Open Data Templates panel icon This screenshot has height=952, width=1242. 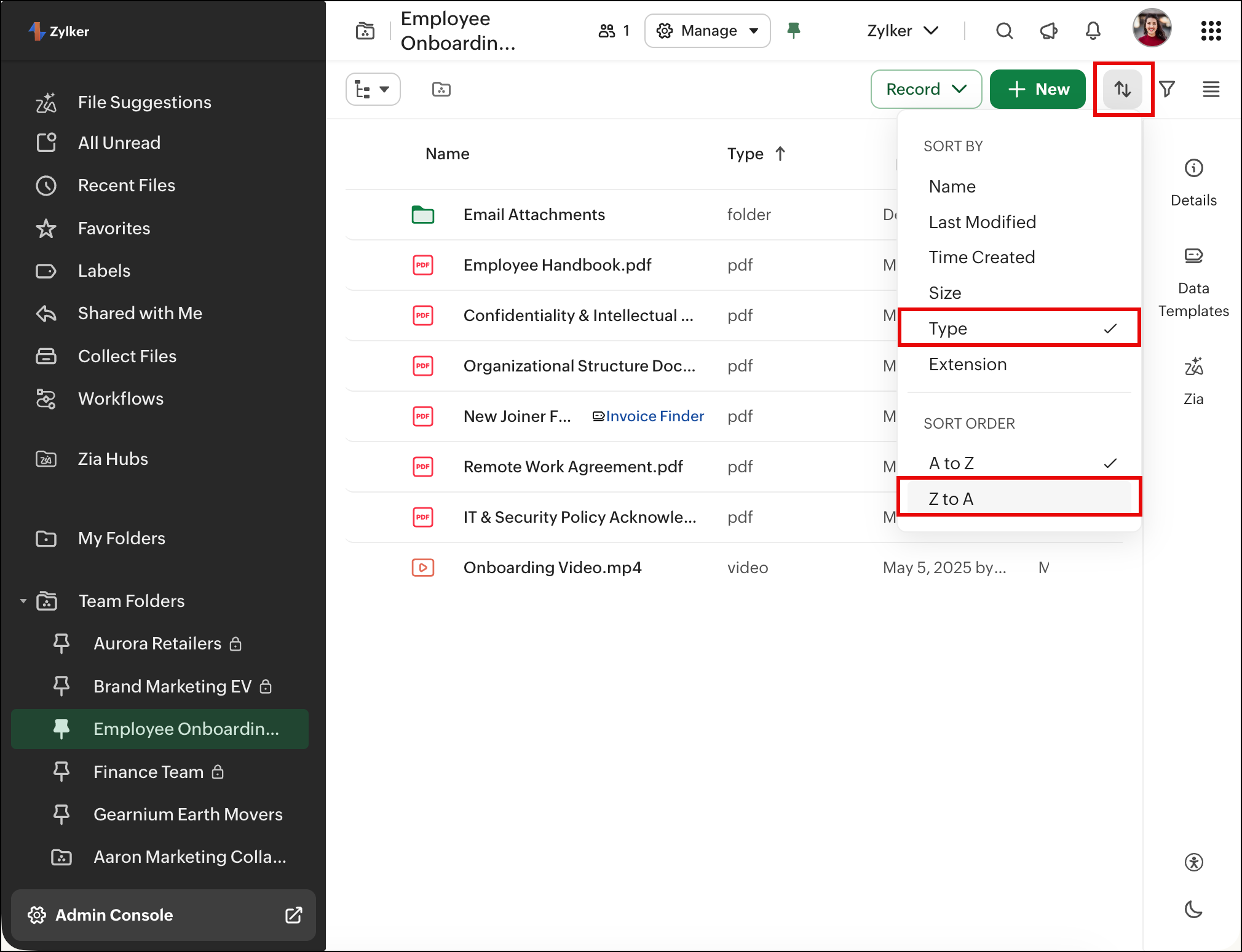1193,256
